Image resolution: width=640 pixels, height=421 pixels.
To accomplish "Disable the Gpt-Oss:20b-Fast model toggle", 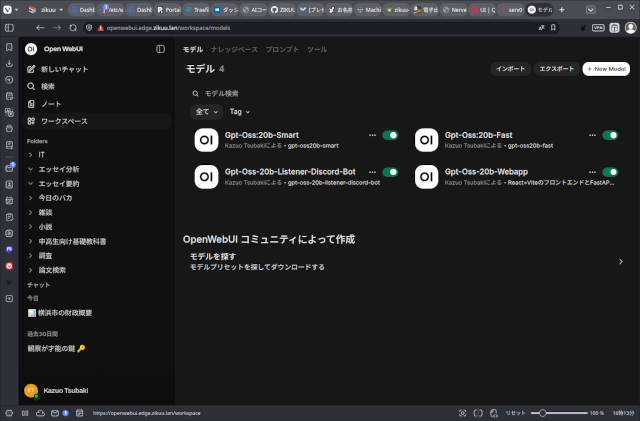I will (610, 135).
